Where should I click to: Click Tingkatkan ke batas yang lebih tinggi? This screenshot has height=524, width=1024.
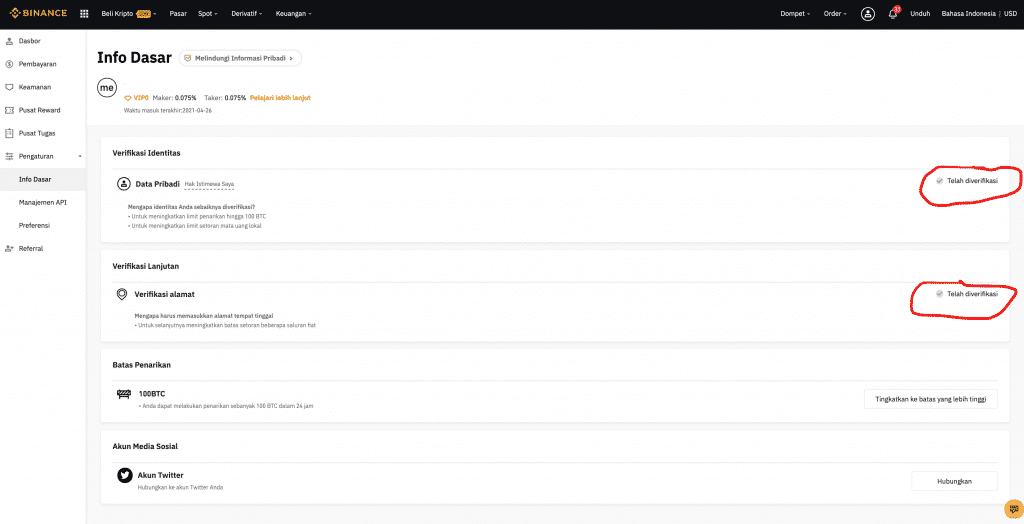coord(930,399)
